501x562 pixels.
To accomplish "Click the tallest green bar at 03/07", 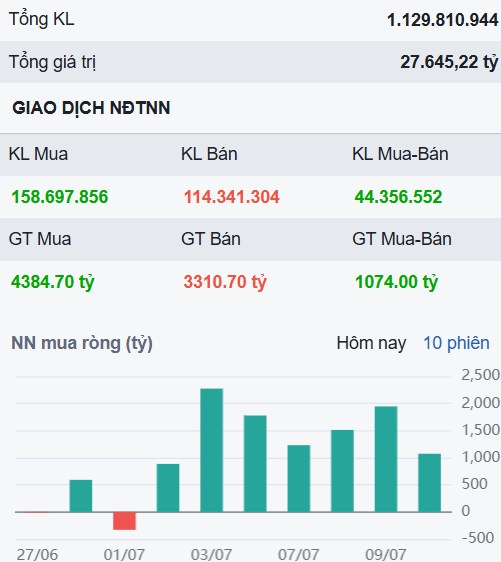I will pos(211,450).
